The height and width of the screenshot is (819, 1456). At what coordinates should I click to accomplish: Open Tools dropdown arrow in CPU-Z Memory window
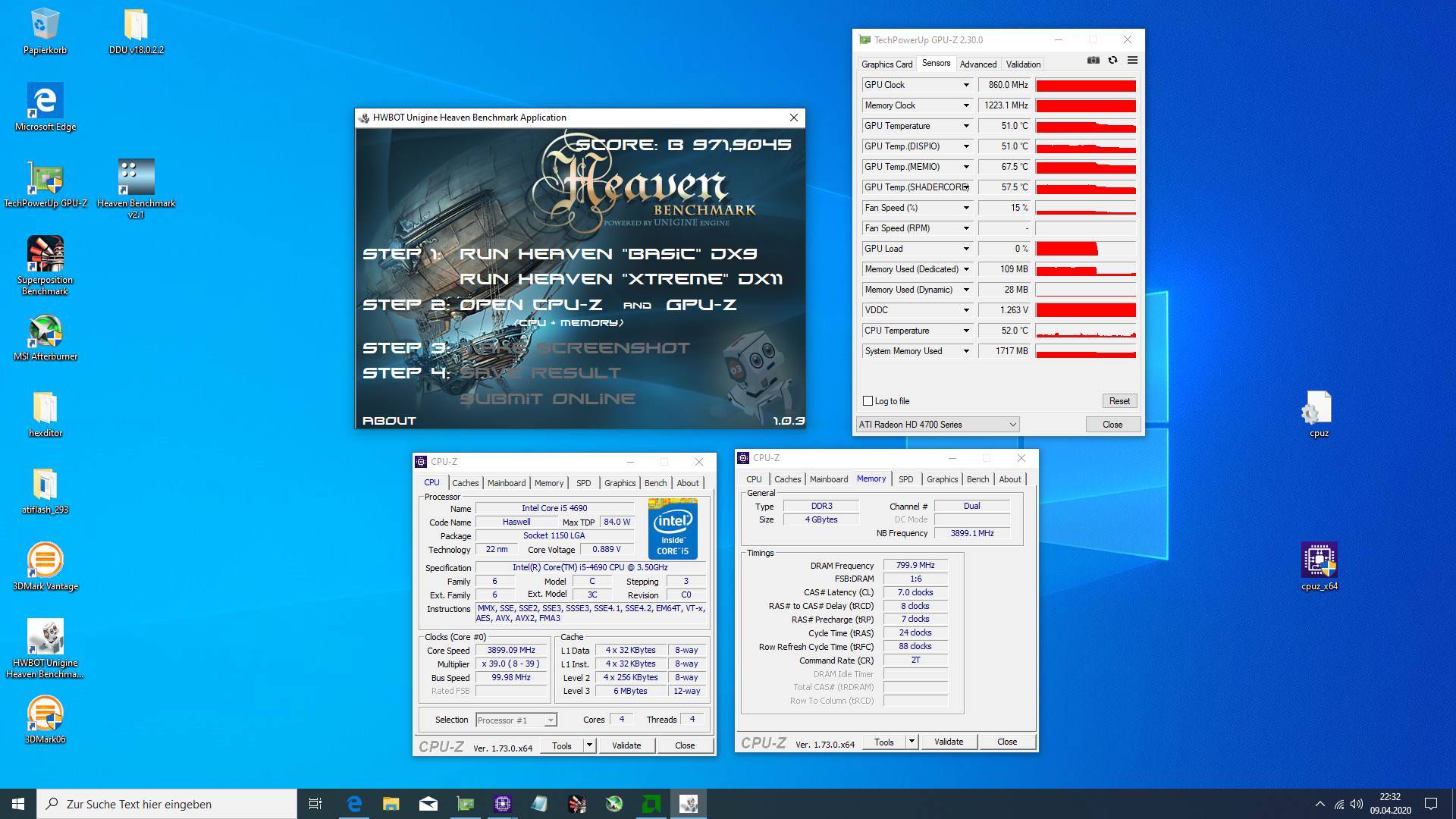pyautogui.click(x=912, y=742)
